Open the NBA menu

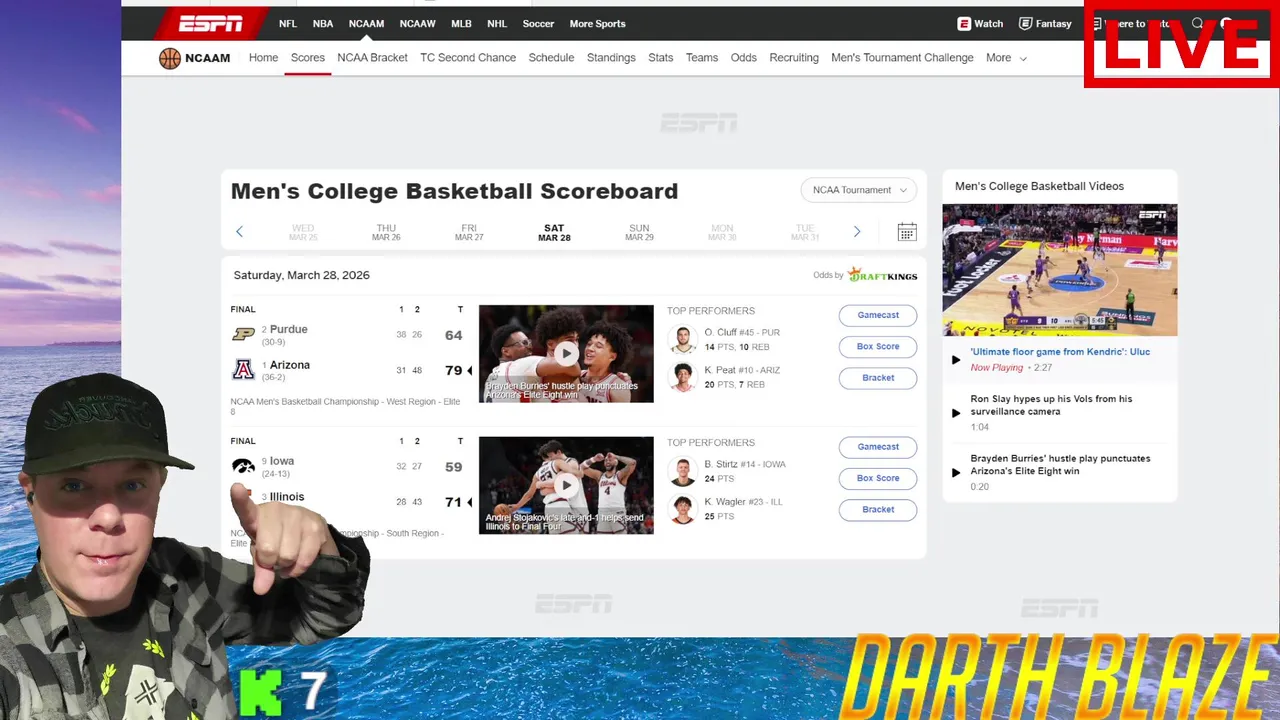tap(323, 24)
